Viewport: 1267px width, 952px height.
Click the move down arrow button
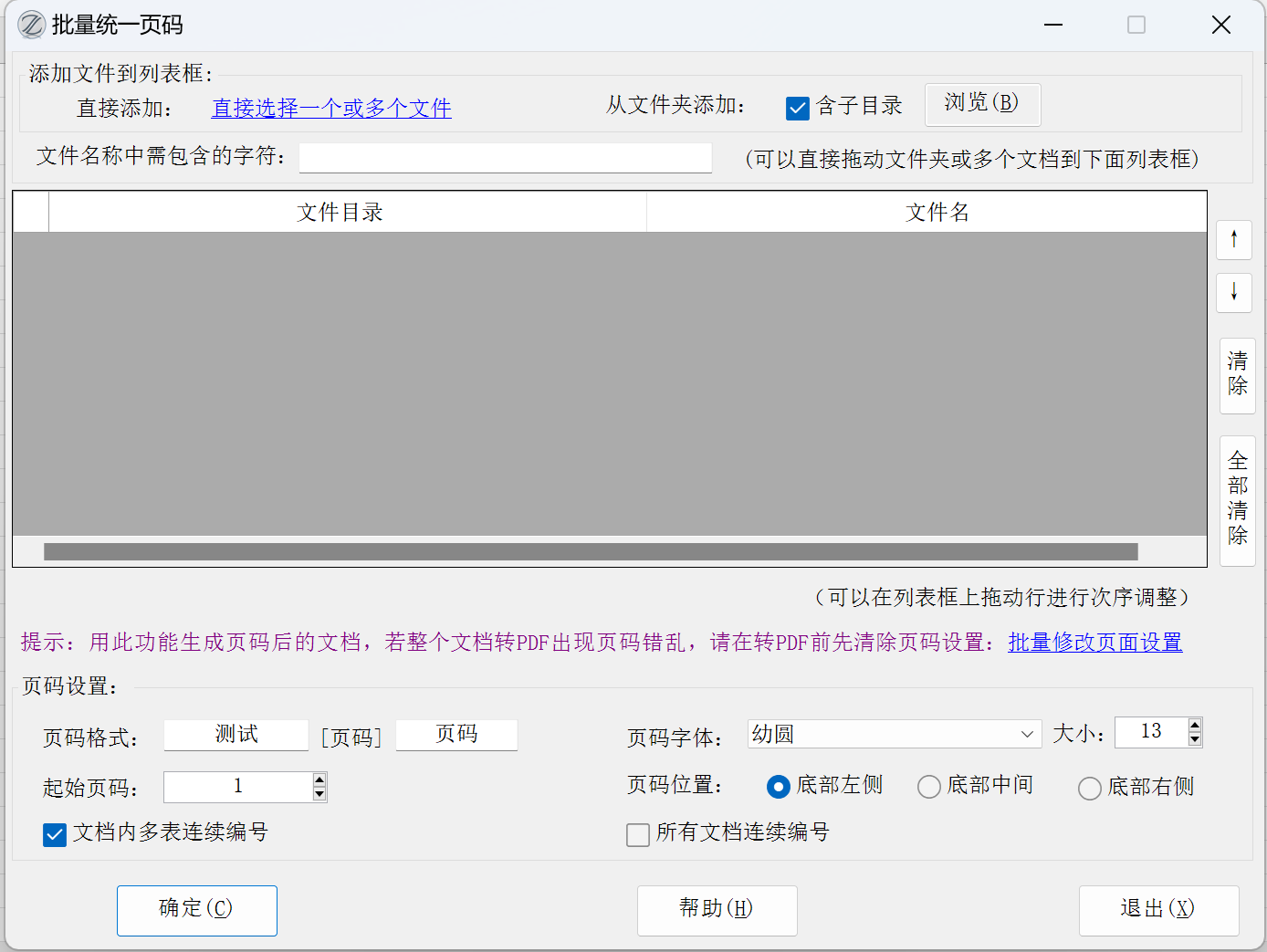tap(1234, 292)
